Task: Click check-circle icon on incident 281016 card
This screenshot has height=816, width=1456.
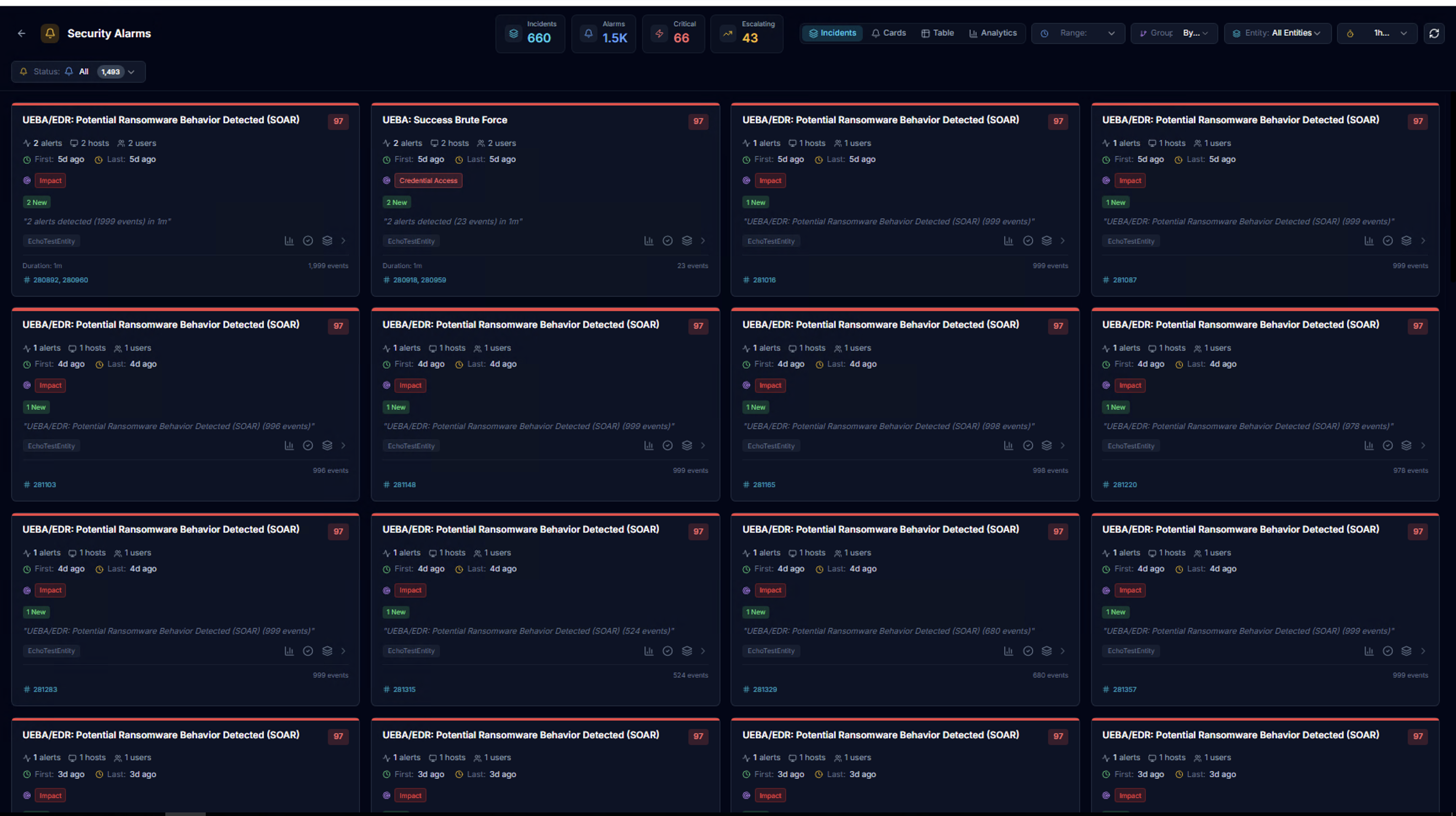Action: tap(1028, 241)
